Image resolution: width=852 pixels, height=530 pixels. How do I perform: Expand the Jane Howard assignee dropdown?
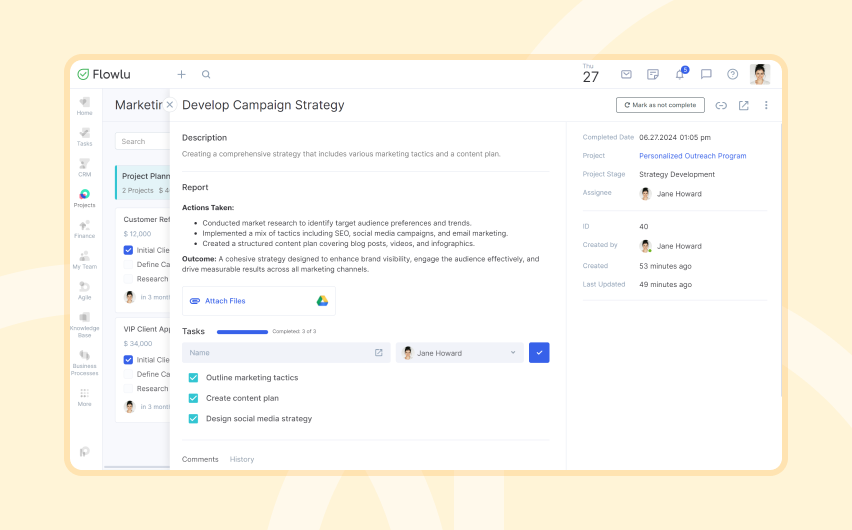point(460,353)
